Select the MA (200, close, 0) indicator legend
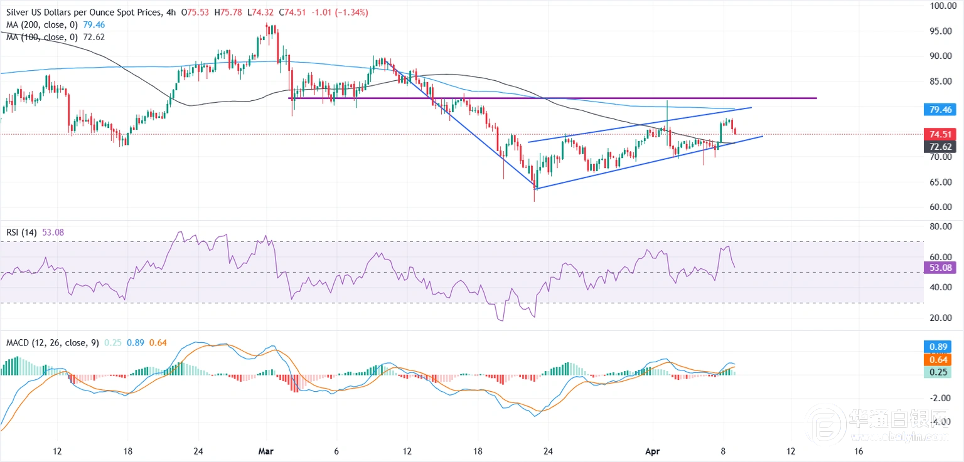The width and height of the screenshot is (964, 462). coord(42,23)
